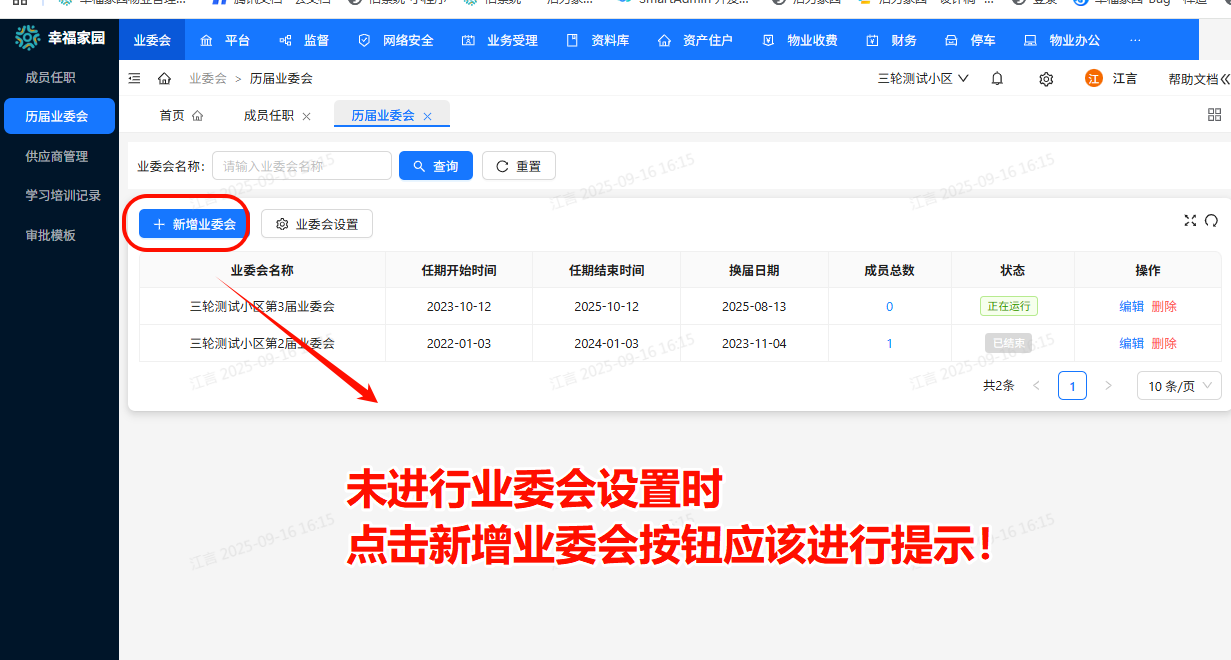Open the 10 条/页 page size dropdown

tap(1179, 386)
